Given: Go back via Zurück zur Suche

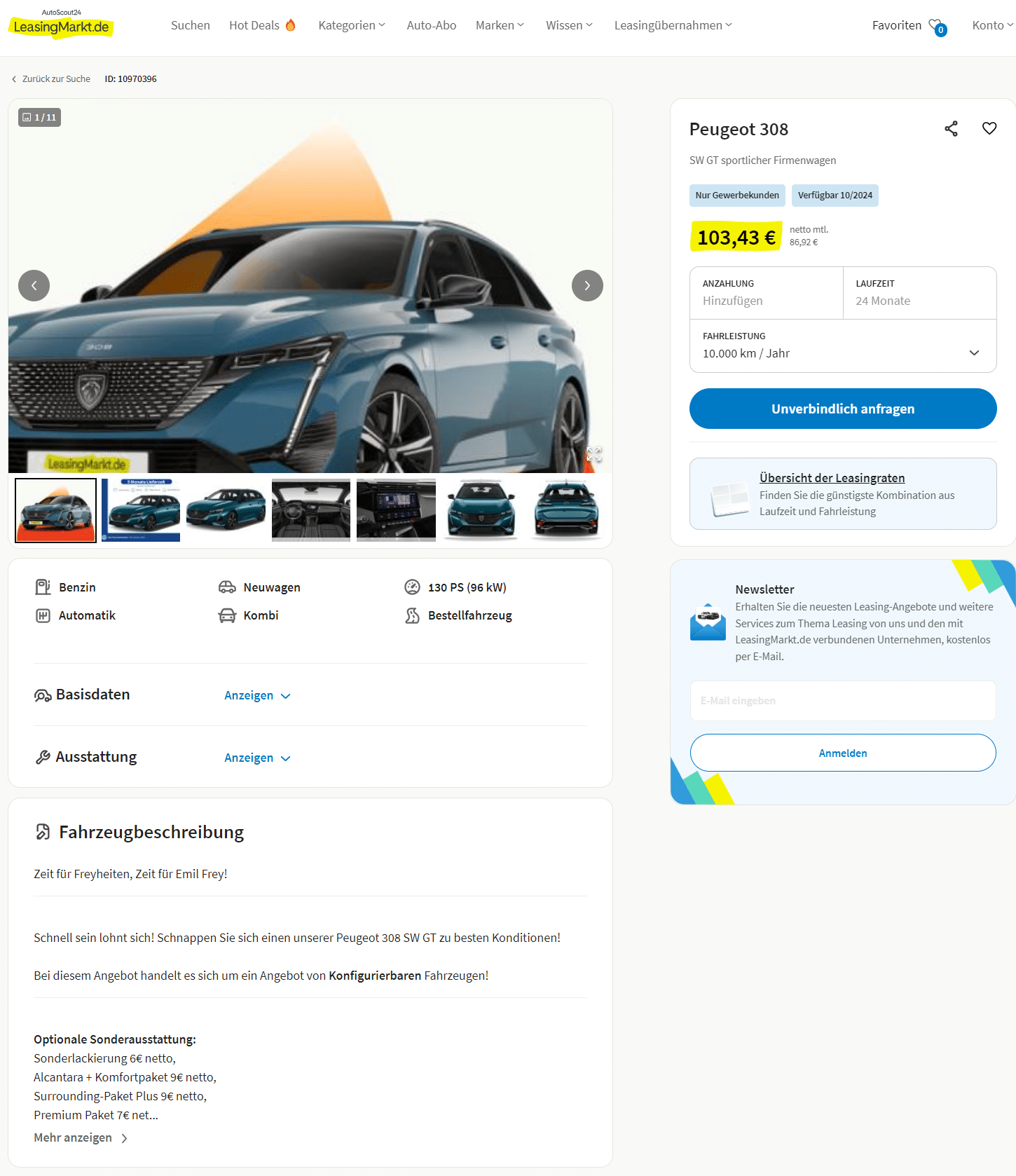Looking at the screenshot, I should click(x=51, y=78).
